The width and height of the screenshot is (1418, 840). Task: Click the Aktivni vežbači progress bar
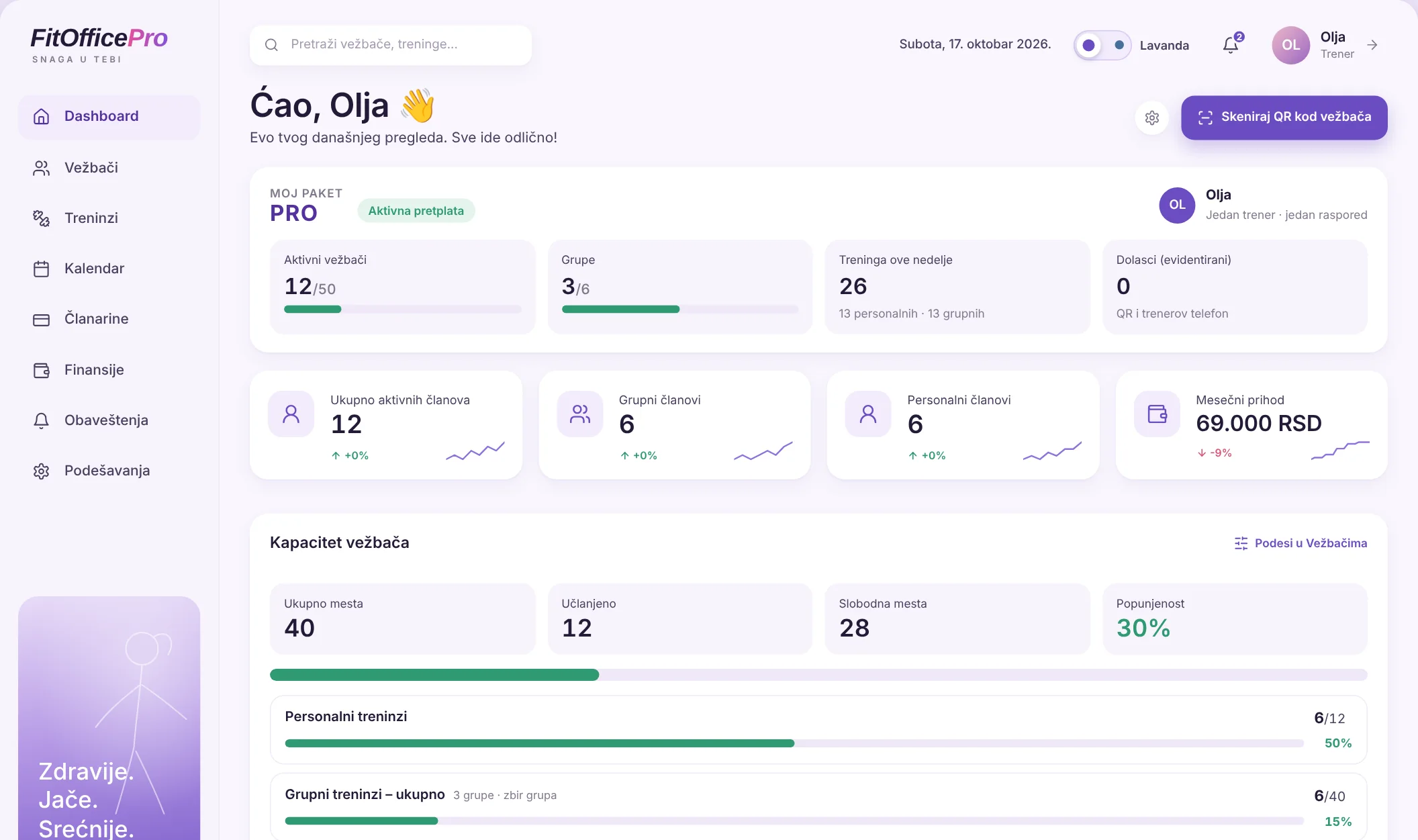tap(402, 310)
